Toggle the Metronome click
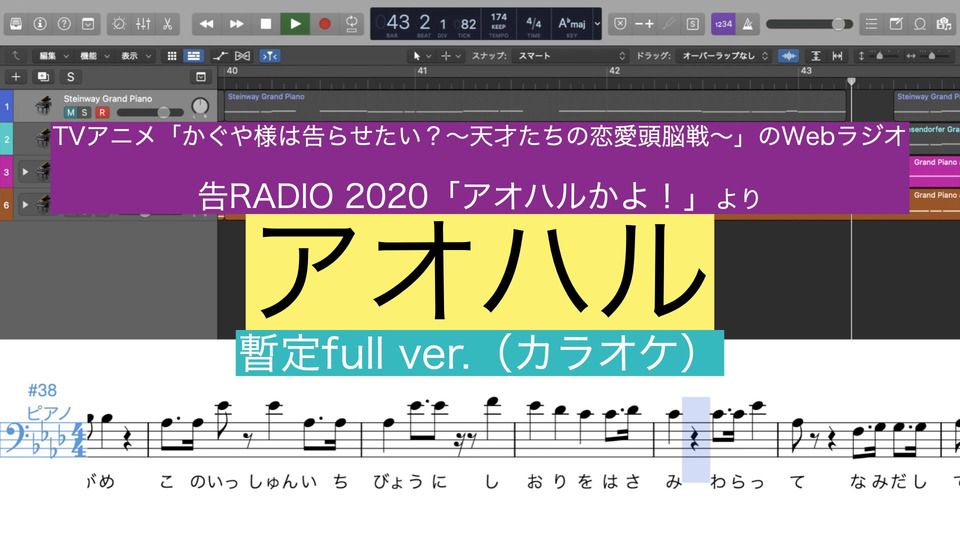Screen dimensions: 960x540 pos(748,24)
